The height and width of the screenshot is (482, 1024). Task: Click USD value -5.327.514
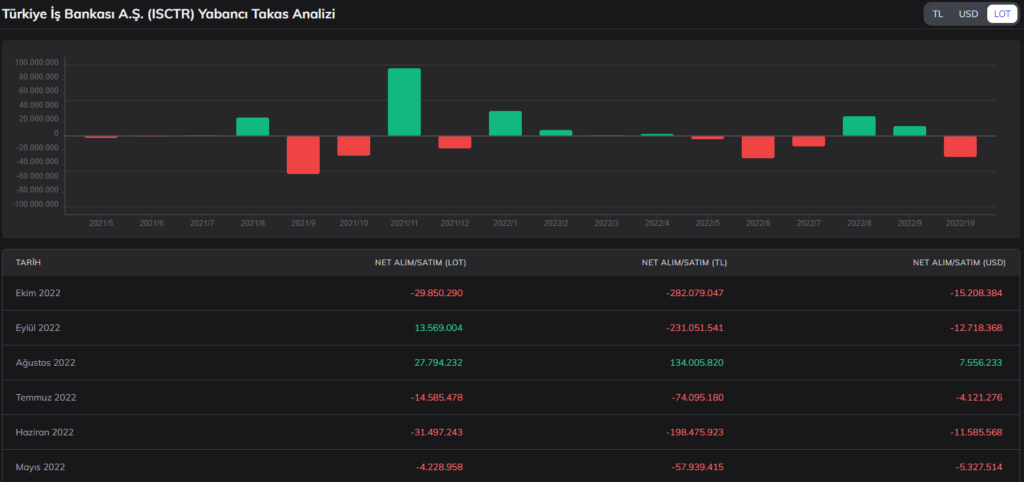click(x=979, y=467)
